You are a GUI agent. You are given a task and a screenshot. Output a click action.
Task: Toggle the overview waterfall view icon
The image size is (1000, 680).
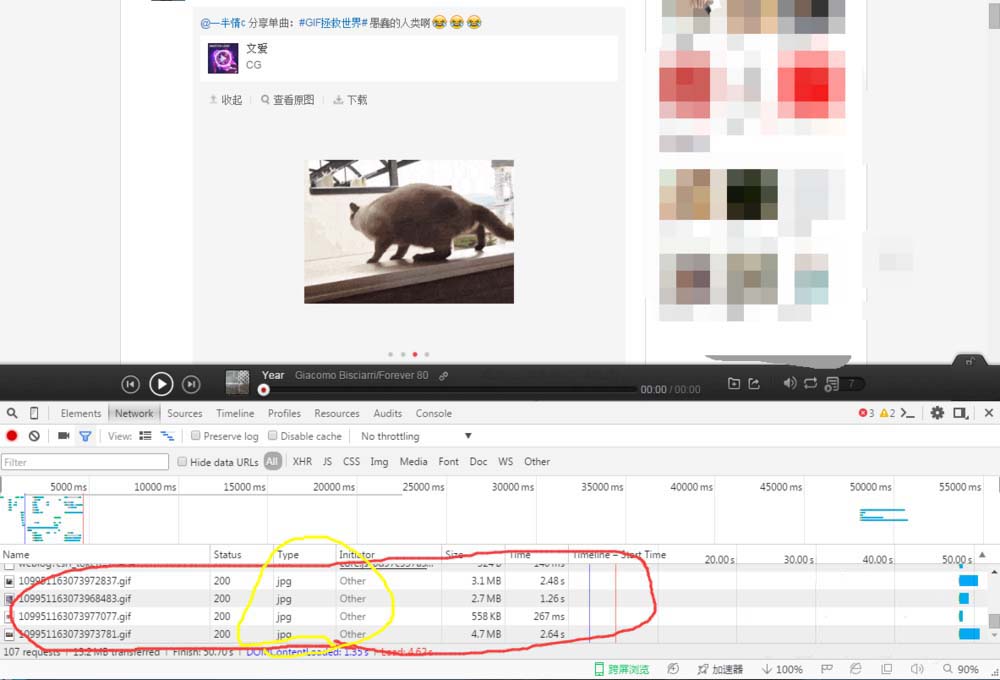click(167, 436)
